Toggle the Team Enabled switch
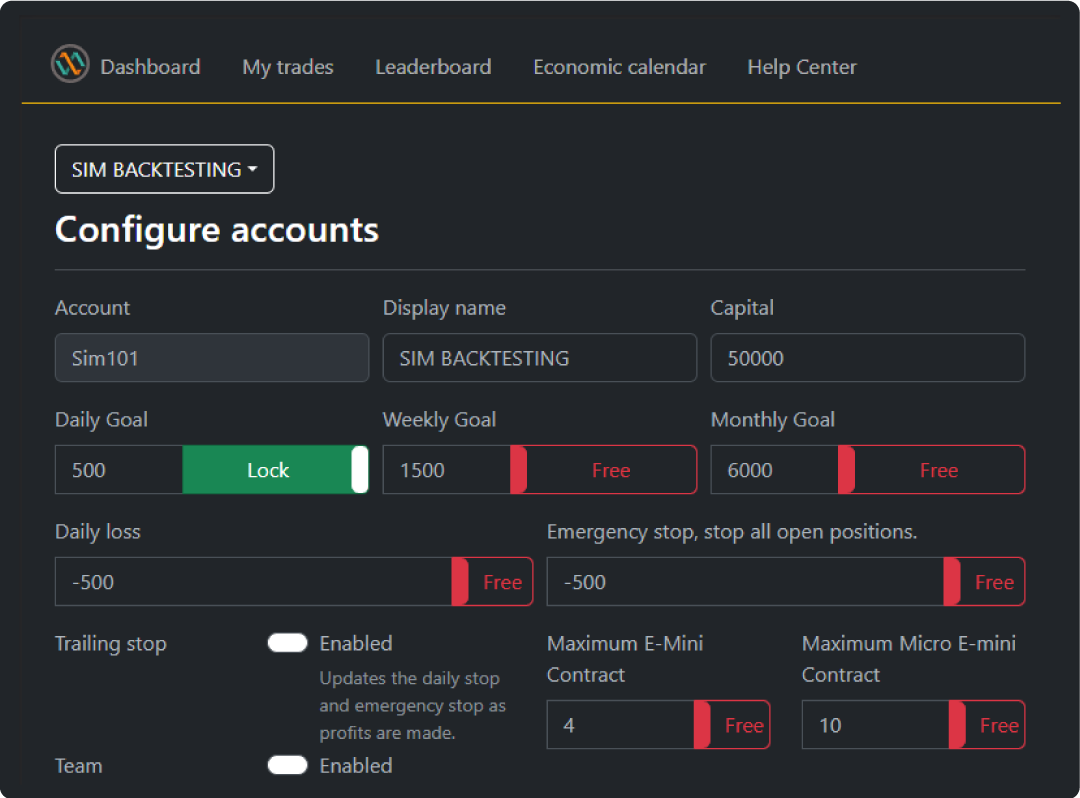This screenshot has height=798, width=1080. point(287,765)
